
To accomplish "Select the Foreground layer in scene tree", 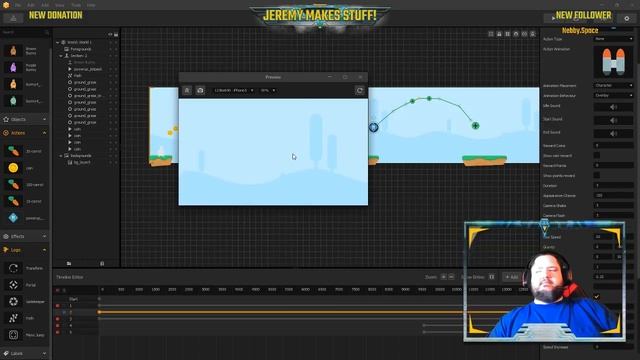I will coord(80,49).
